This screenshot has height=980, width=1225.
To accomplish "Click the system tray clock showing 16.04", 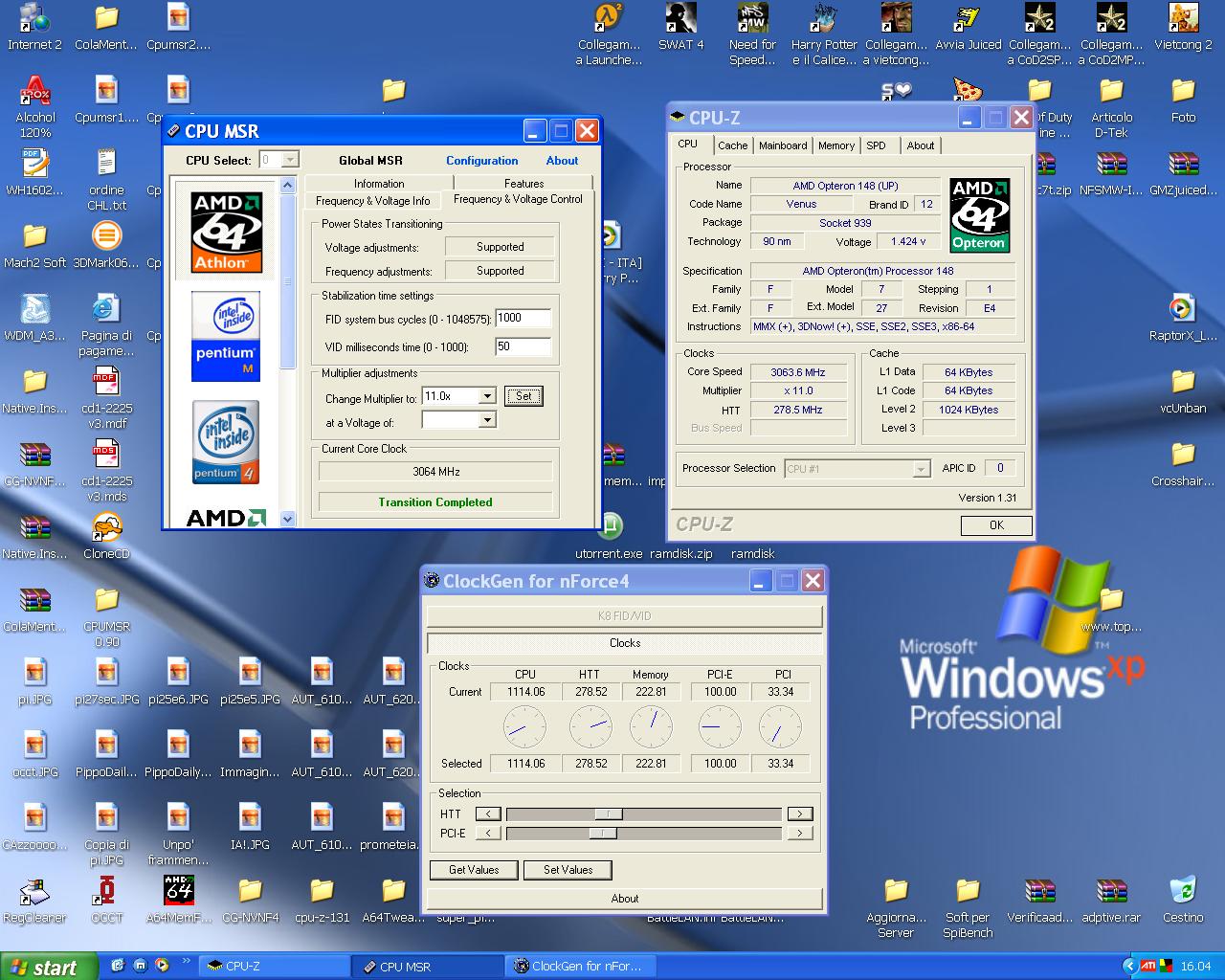I will (1195, 967).
